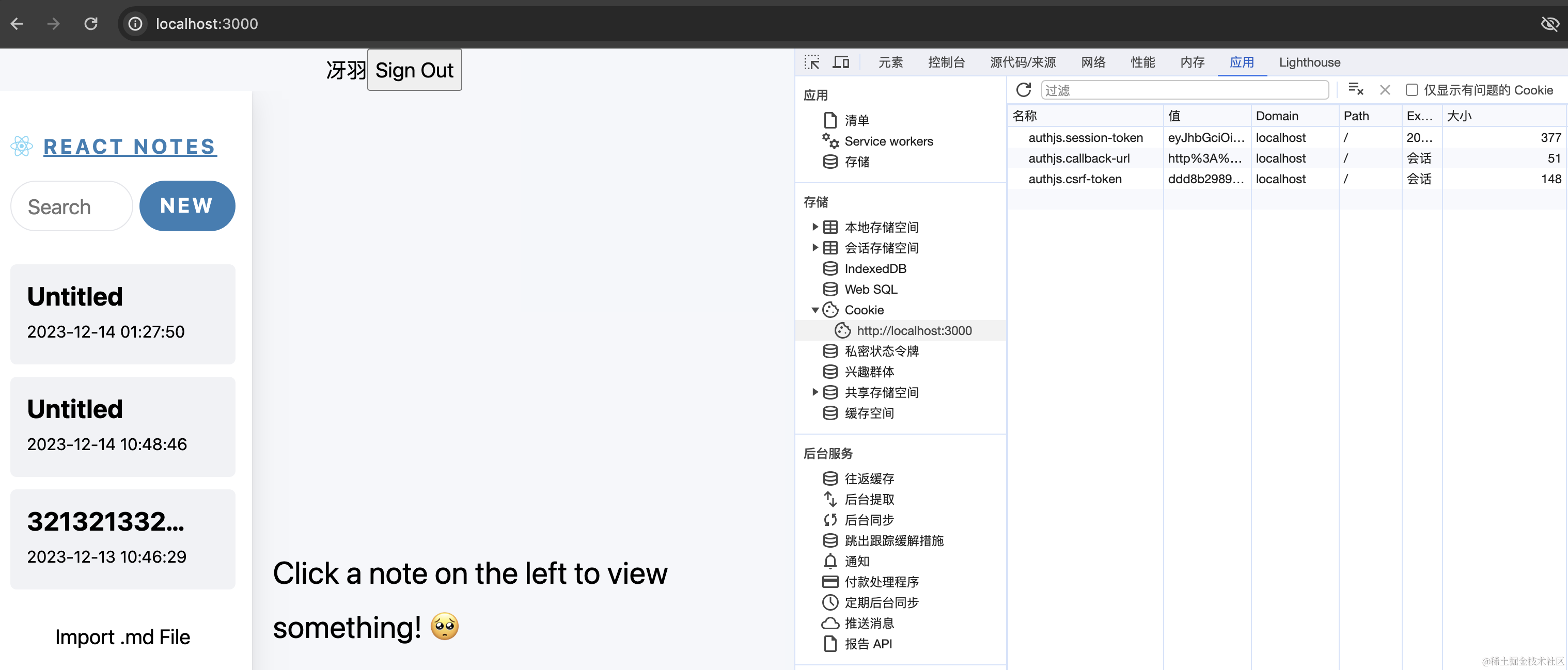Image resolution: width=1568 pixels, height=670 pixels.
Task: Collapse the Cookie tree node
Action: 815,310
